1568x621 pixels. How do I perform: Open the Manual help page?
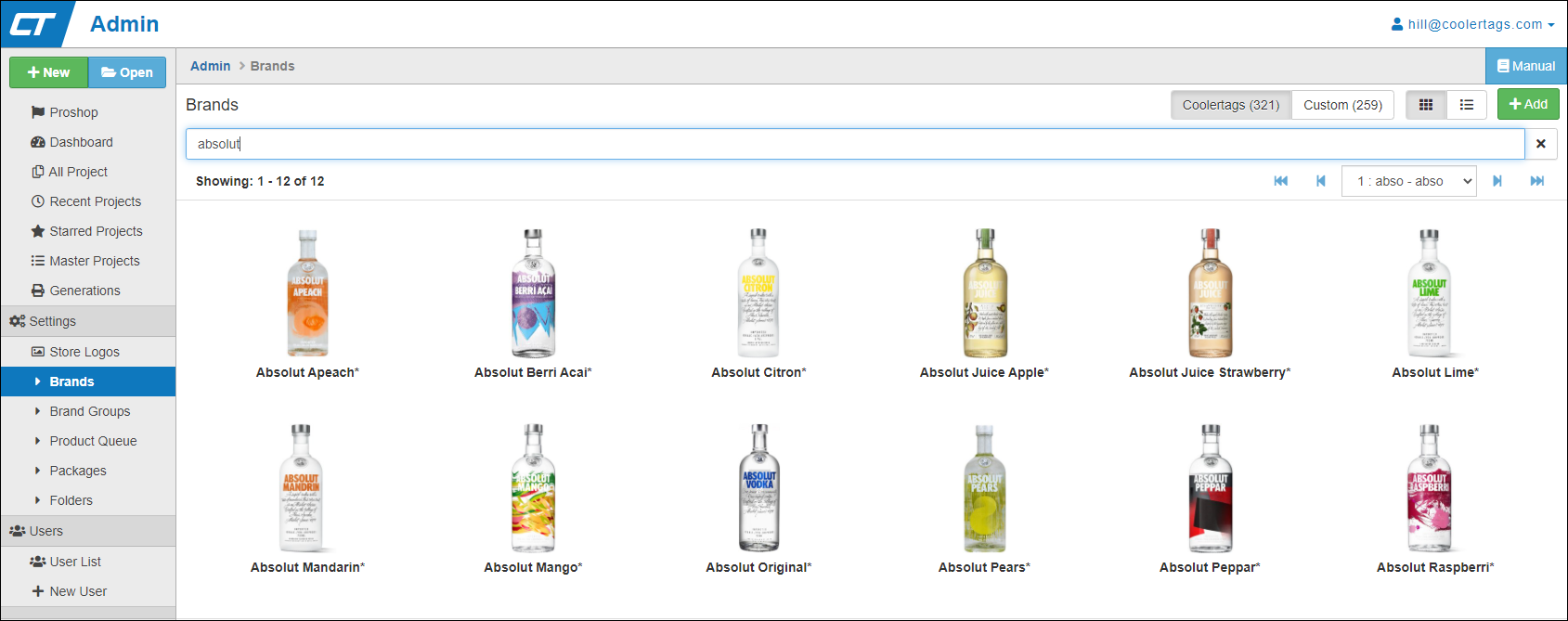point(1525,66)
